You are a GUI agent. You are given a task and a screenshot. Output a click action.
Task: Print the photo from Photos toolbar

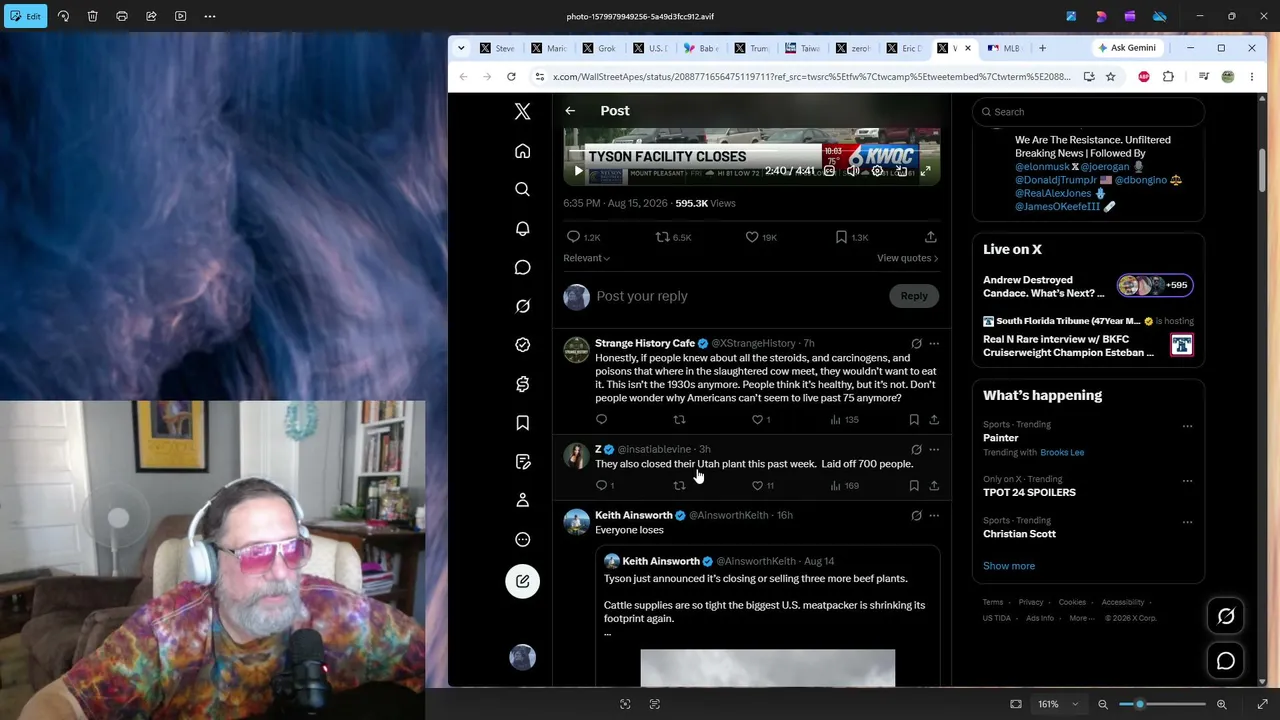[x=122, y=16]
